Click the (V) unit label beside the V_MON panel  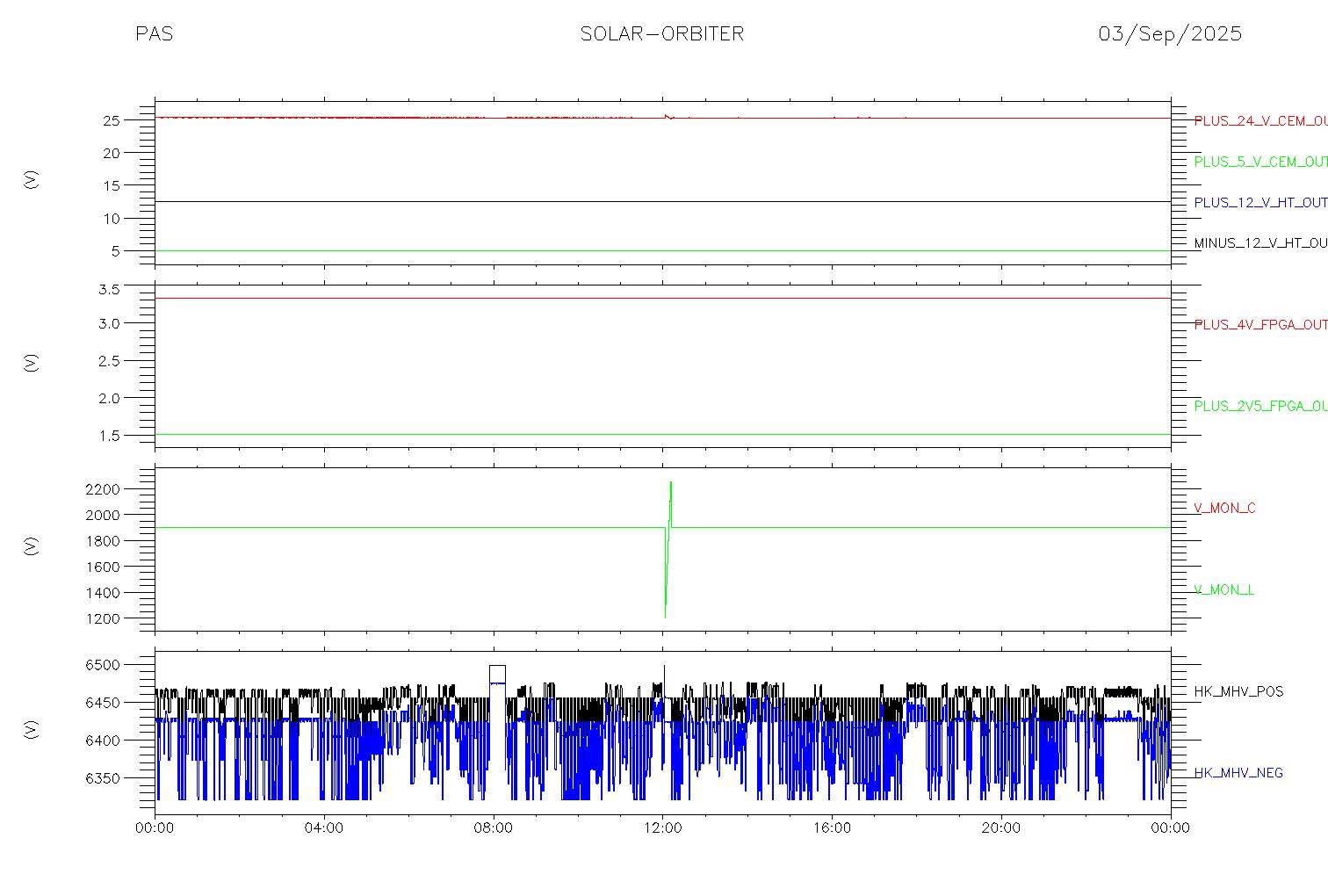[x=32, y=546]
